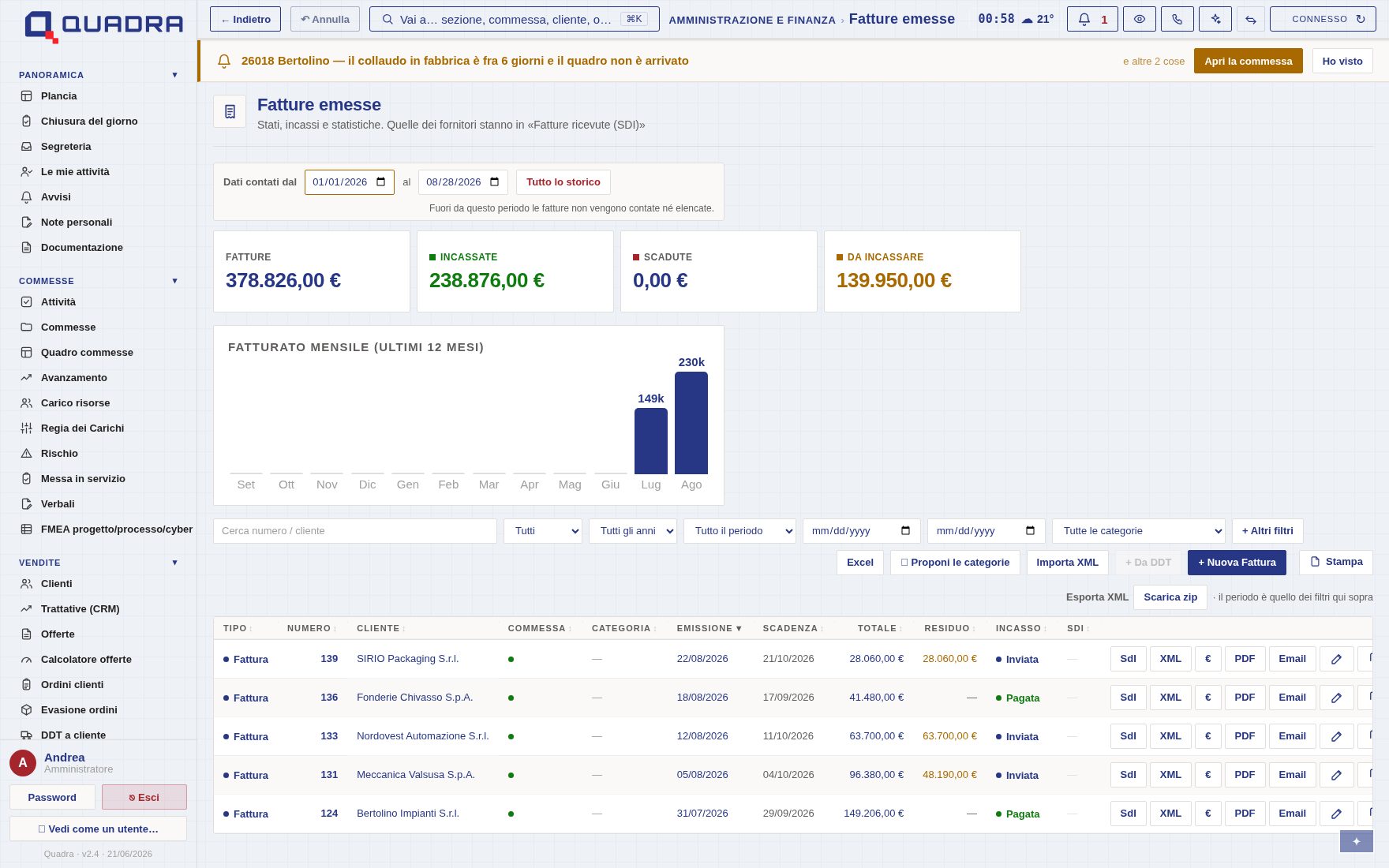Click the phone icon in the top bar
The width and height of the screenshot is (1389, 868).
(x=1177, y=19)
